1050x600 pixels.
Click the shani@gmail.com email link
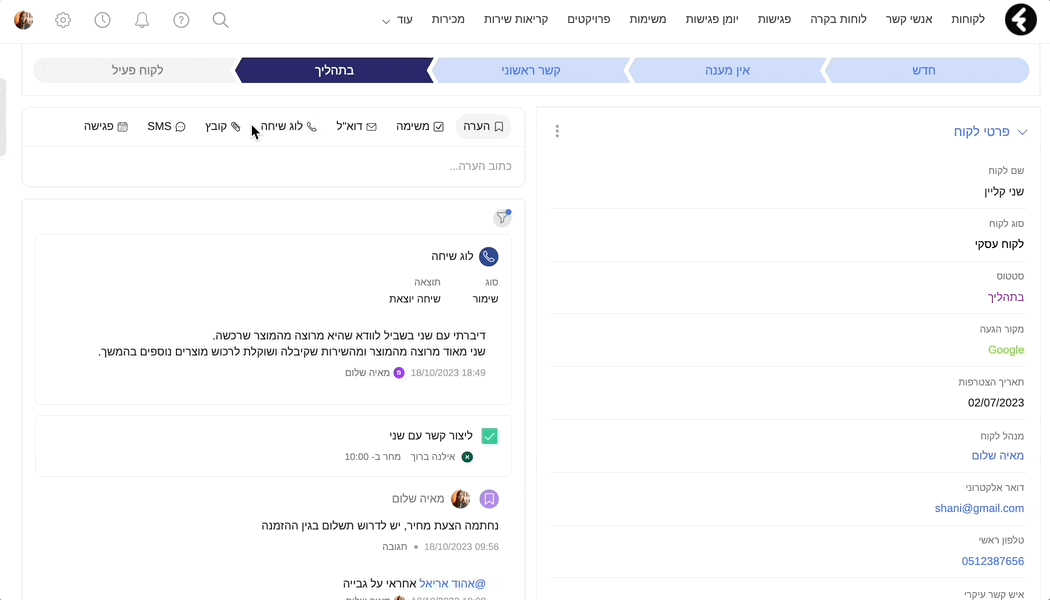tap(979, 508)
